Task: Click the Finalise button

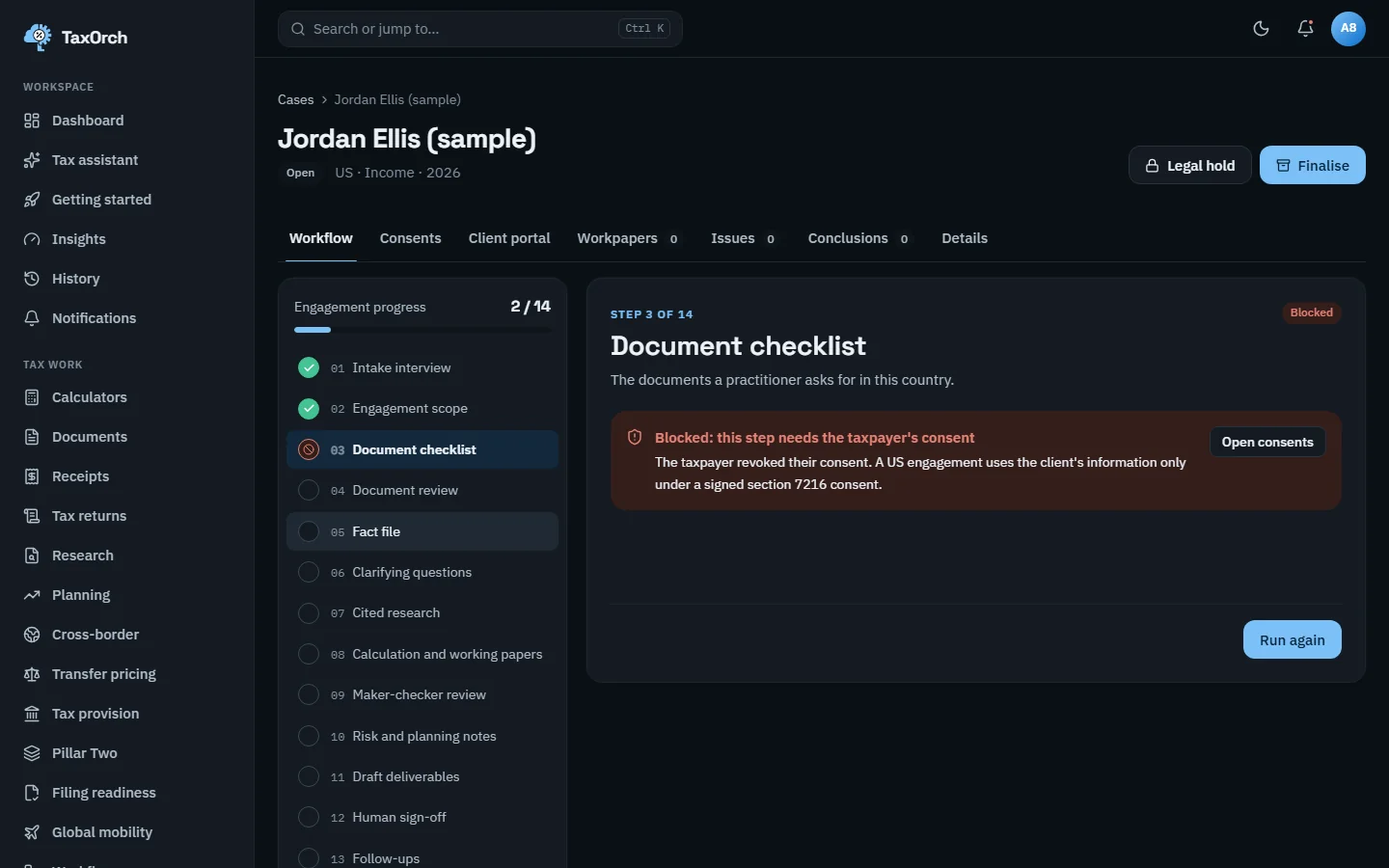Action: point(1313,166)
